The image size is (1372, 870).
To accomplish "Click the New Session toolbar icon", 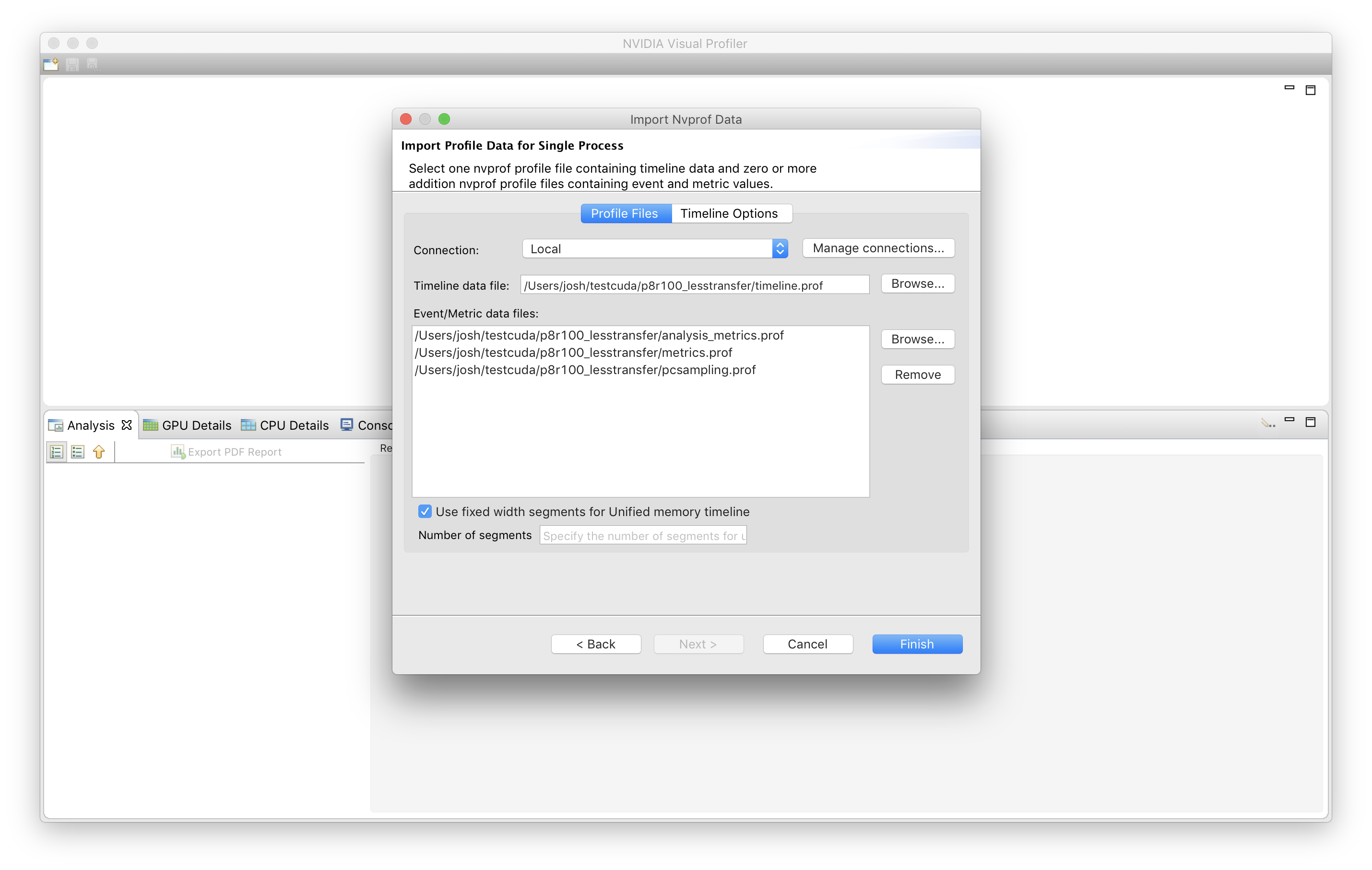I will pos(51,64).
